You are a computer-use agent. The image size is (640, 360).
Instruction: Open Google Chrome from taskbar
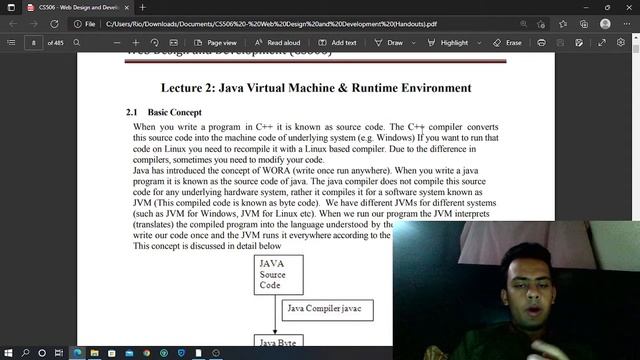point(147,353)
